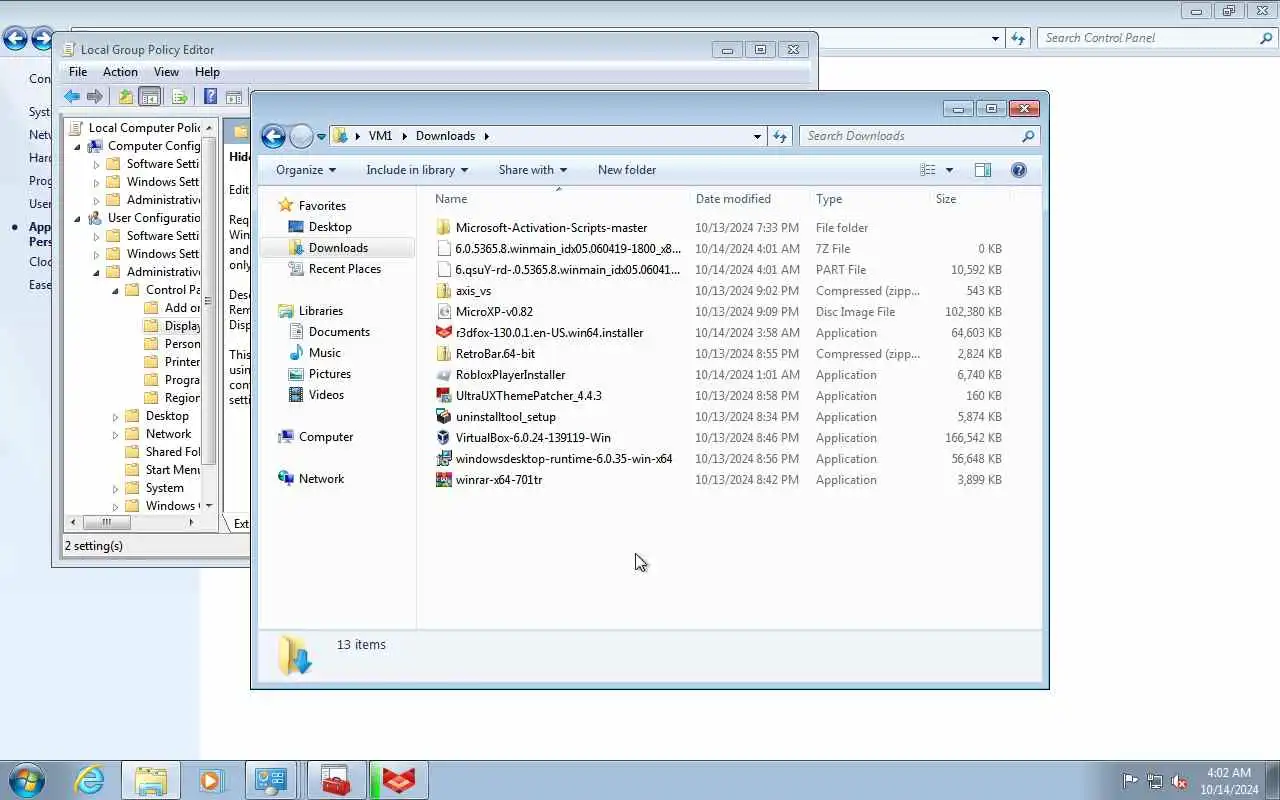Viewport: 1280px width, 800px height.
Task: Click the Change your view icon
Action: pos(928,170)
